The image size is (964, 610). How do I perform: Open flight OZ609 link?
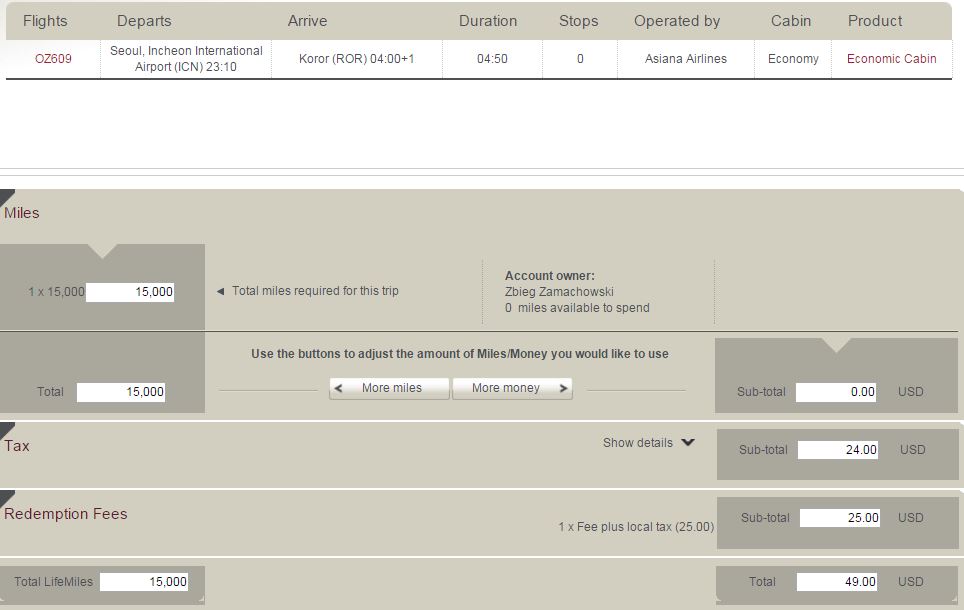(53, 58)
